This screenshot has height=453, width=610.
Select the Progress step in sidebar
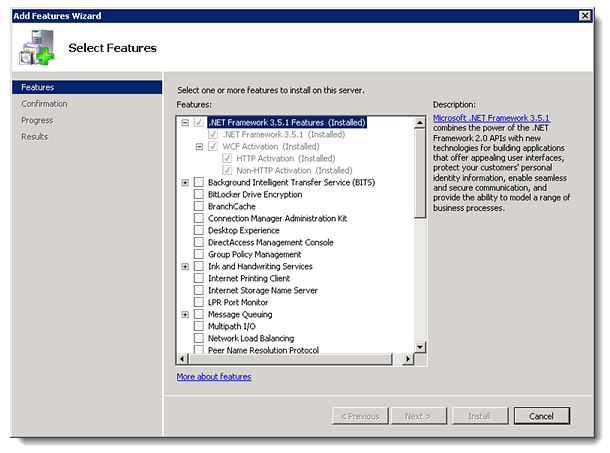click(37, 120)
